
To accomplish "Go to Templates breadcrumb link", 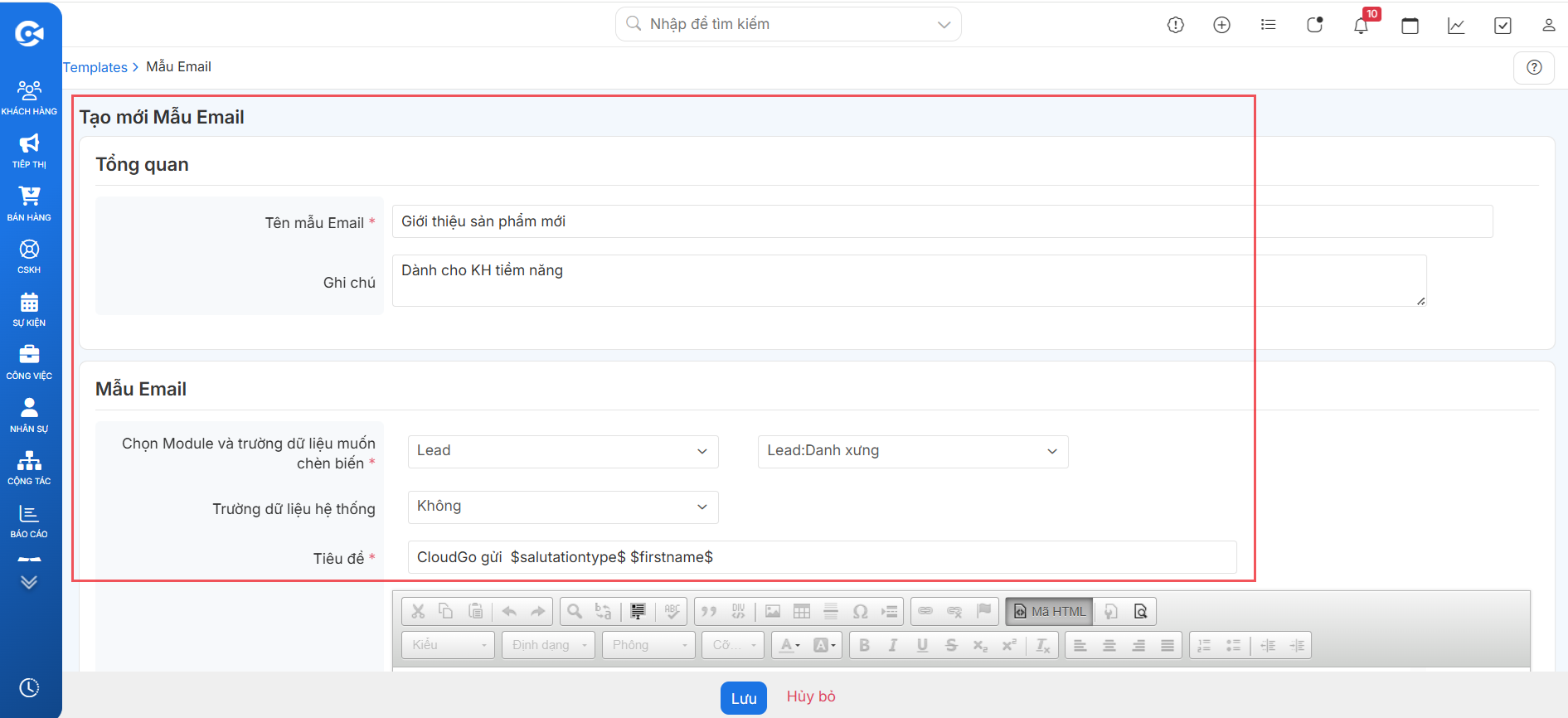I will pyautogui.click(x=95, y=67).
